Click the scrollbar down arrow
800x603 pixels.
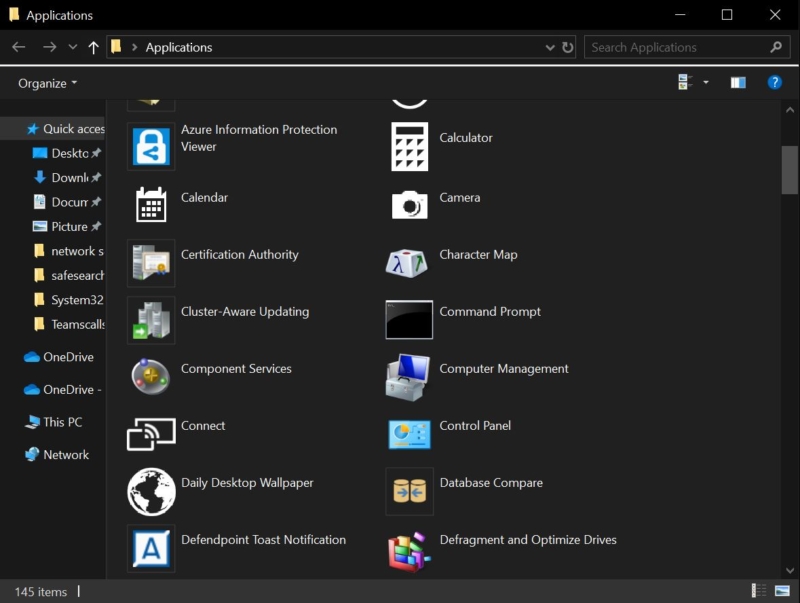[790, 570]
